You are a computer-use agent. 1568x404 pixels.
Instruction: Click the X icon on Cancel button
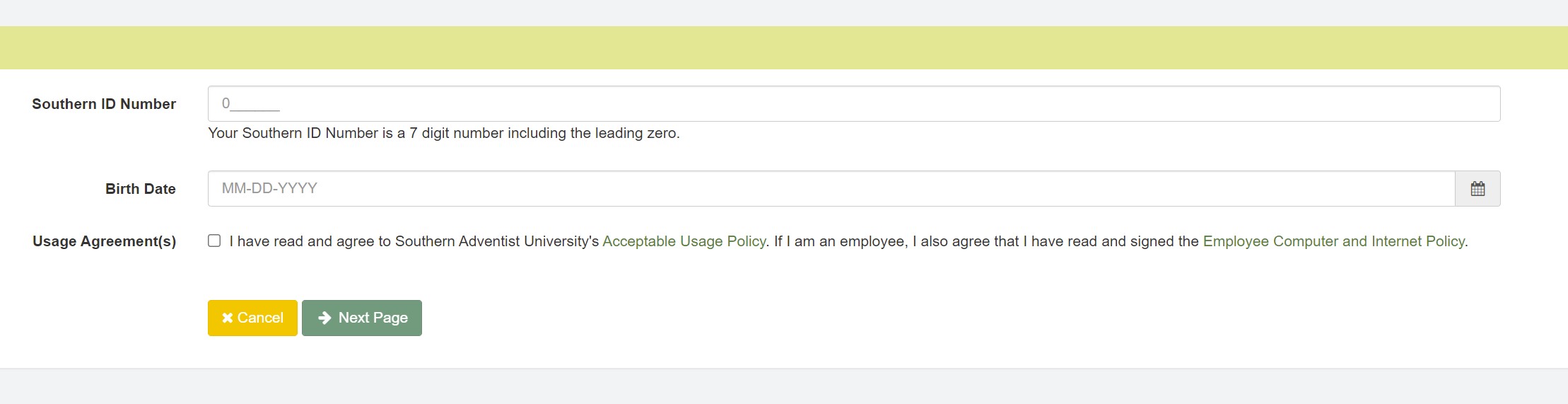tap(227, 318)
